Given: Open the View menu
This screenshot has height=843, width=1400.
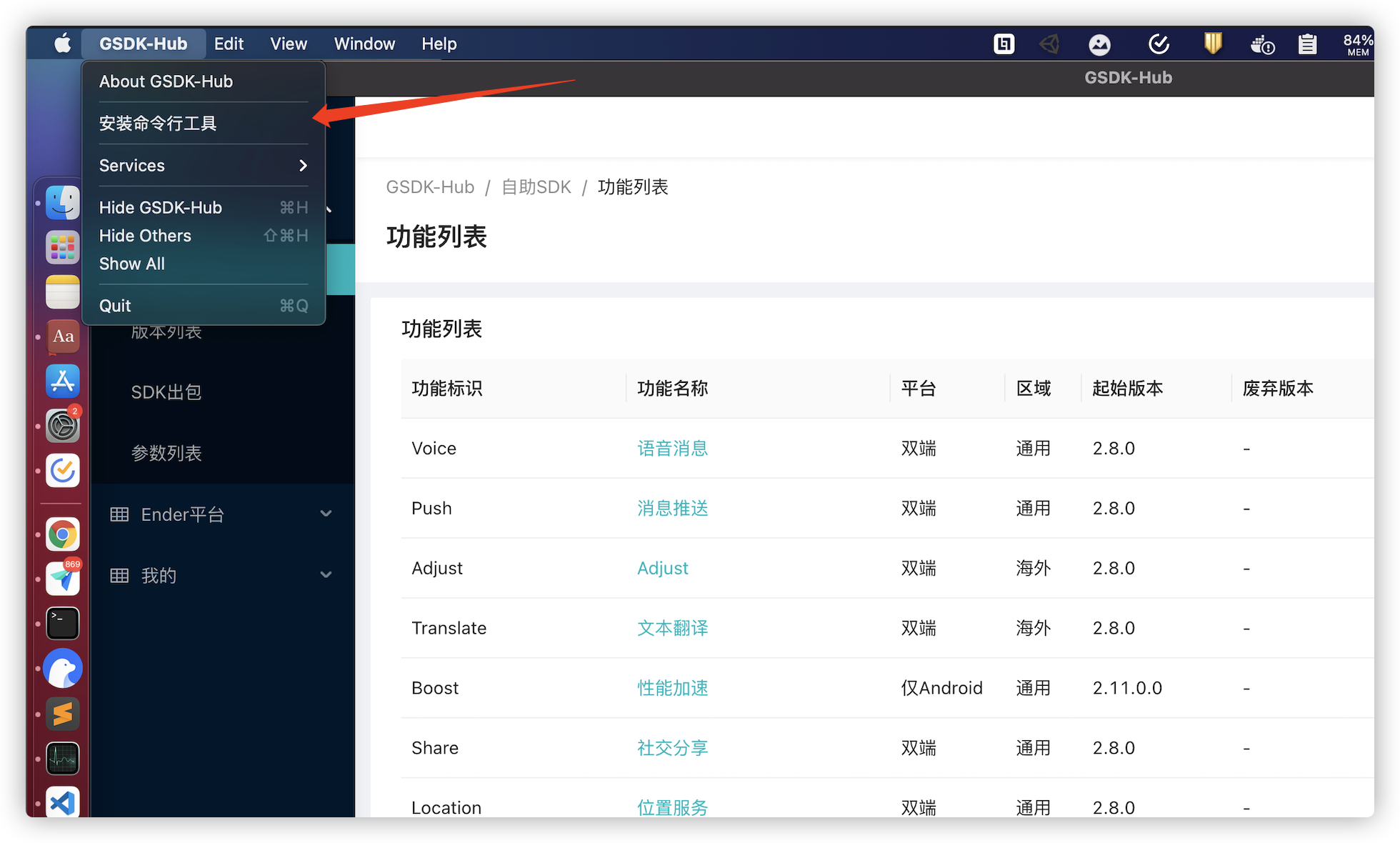Looking at the screenshot, I should tap(289, 44).
